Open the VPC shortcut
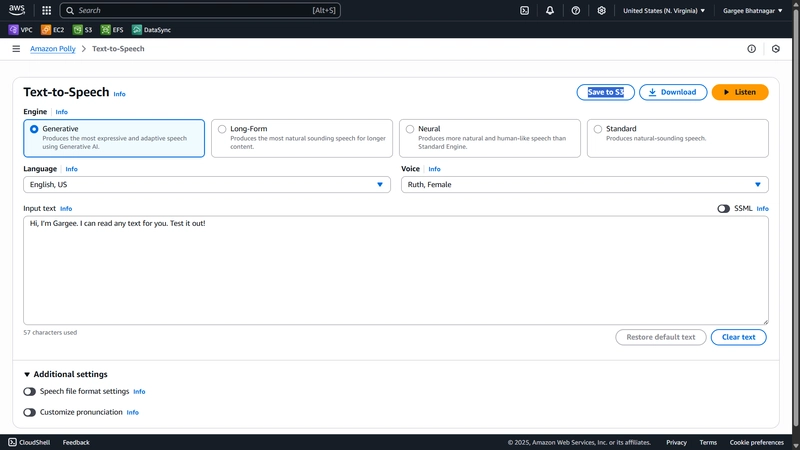 tap(20, 30)
